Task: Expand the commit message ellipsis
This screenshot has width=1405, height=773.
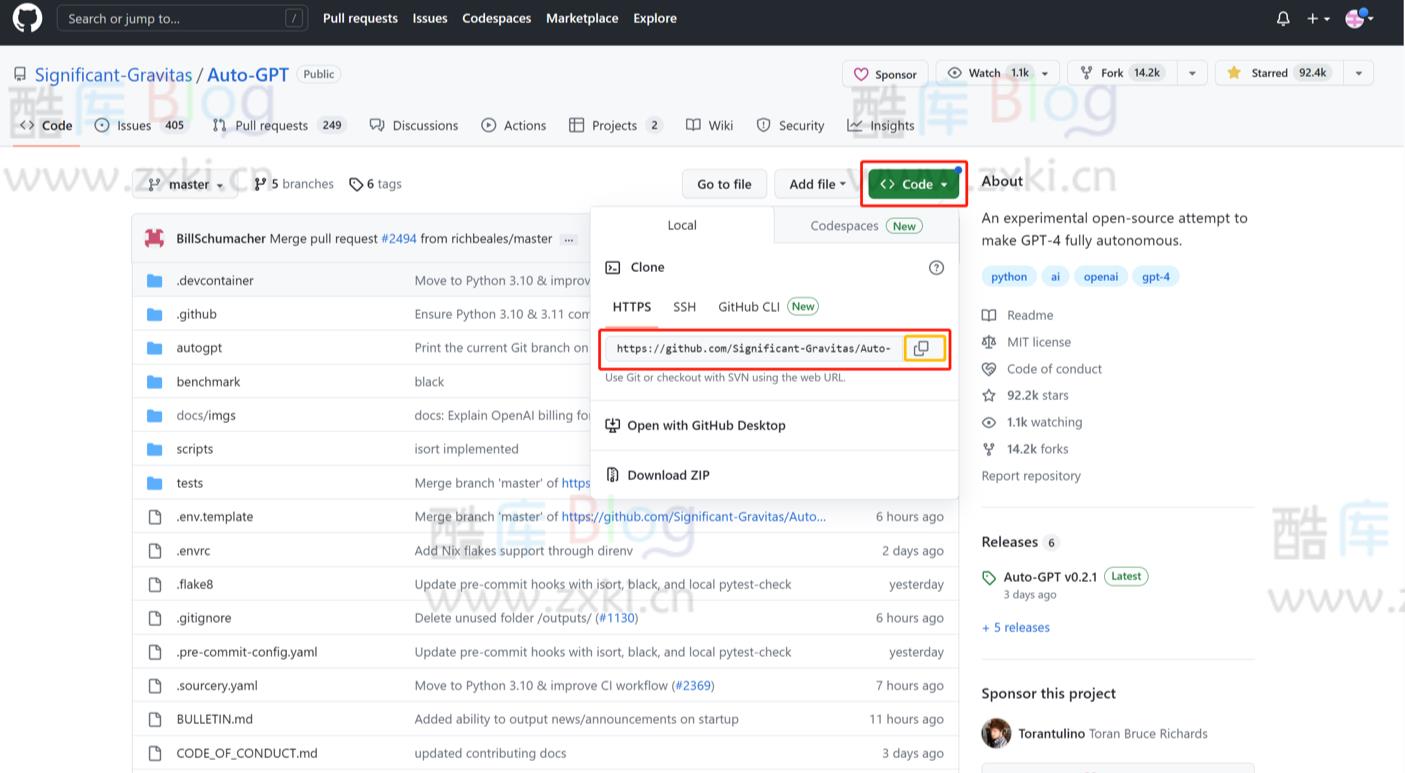Action: pyautogui.click(x=569, y=239)
